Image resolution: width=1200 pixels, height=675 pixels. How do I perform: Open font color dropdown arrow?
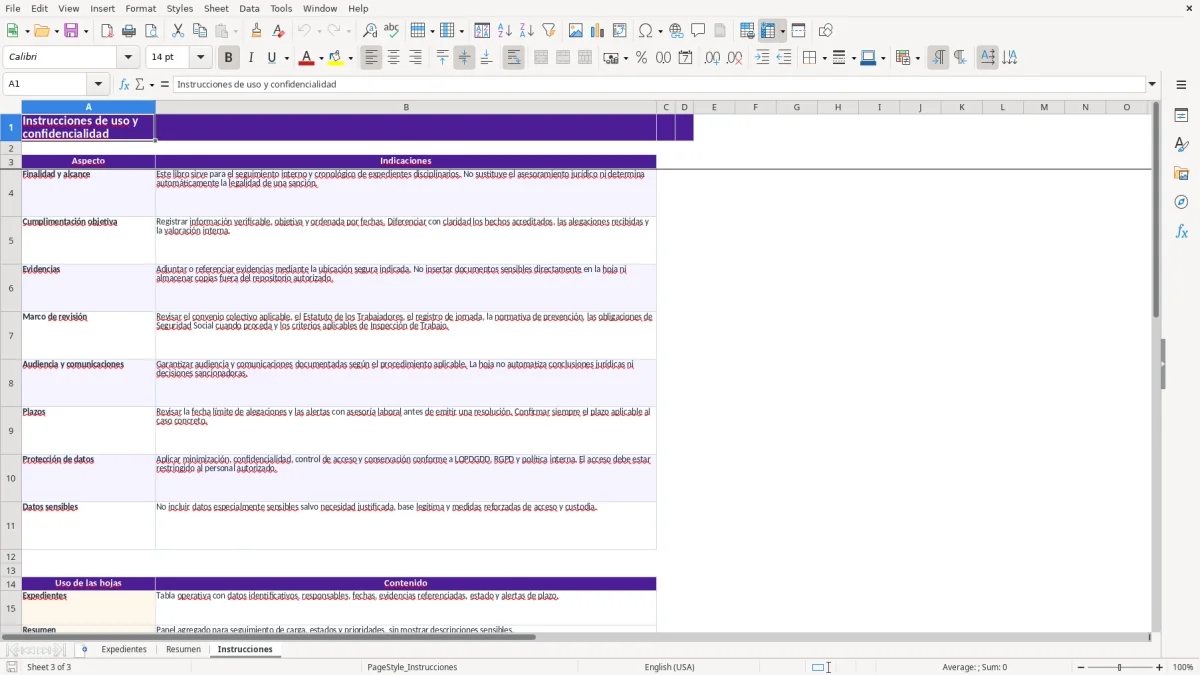click(320, 58)
